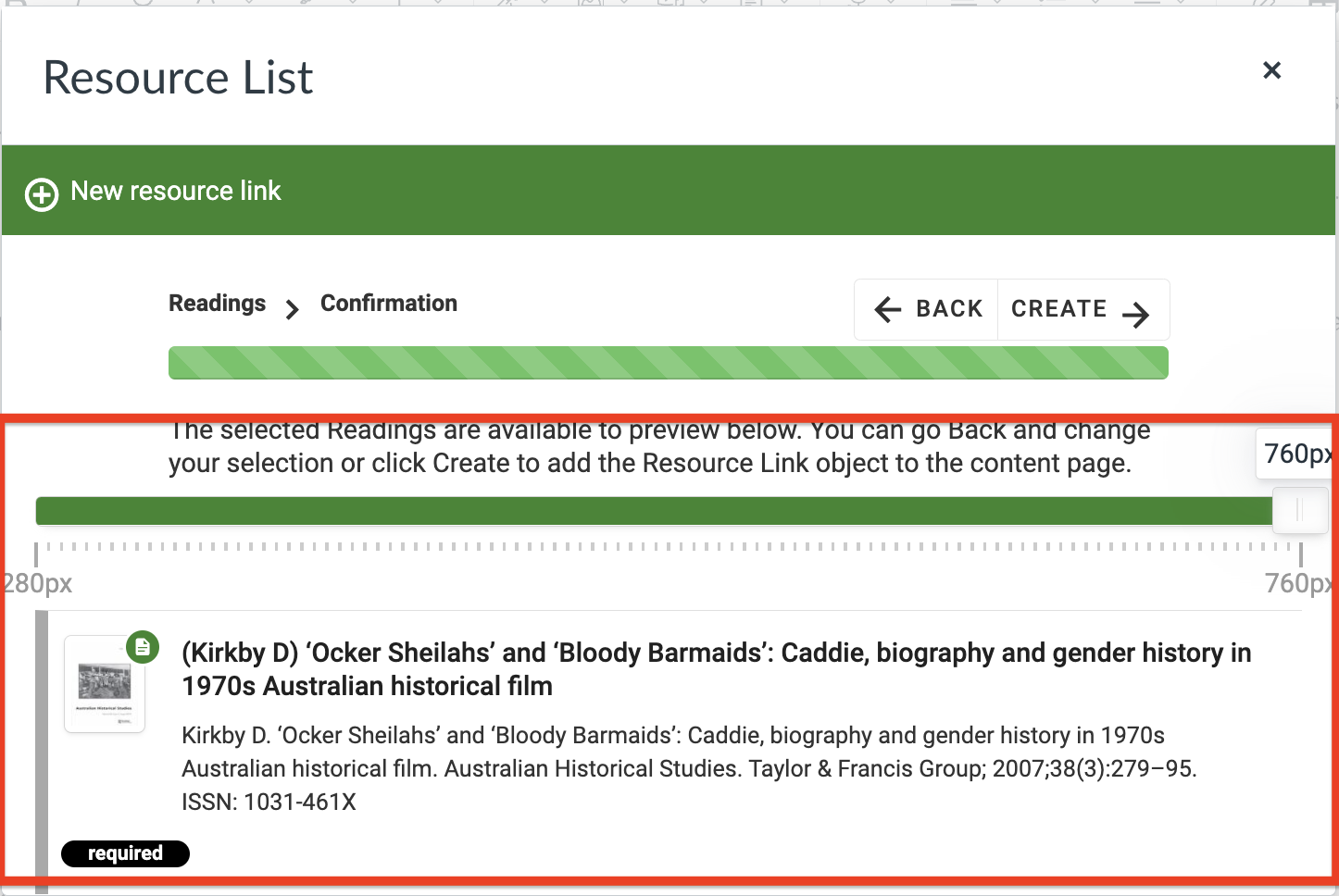
Task: Select the Confirmation breadcrumb step
Action: pyautogui.click(x=389, y=303)
